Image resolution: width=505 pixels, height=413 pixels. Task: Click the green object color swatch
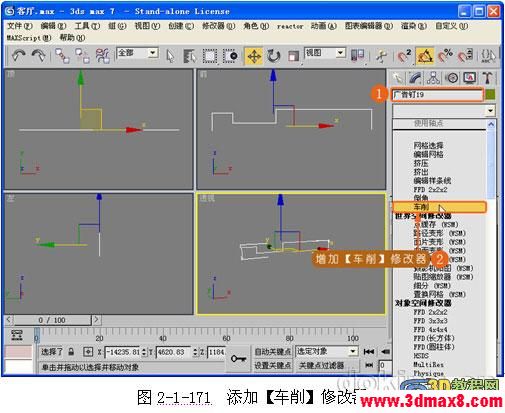click(490, 95)
